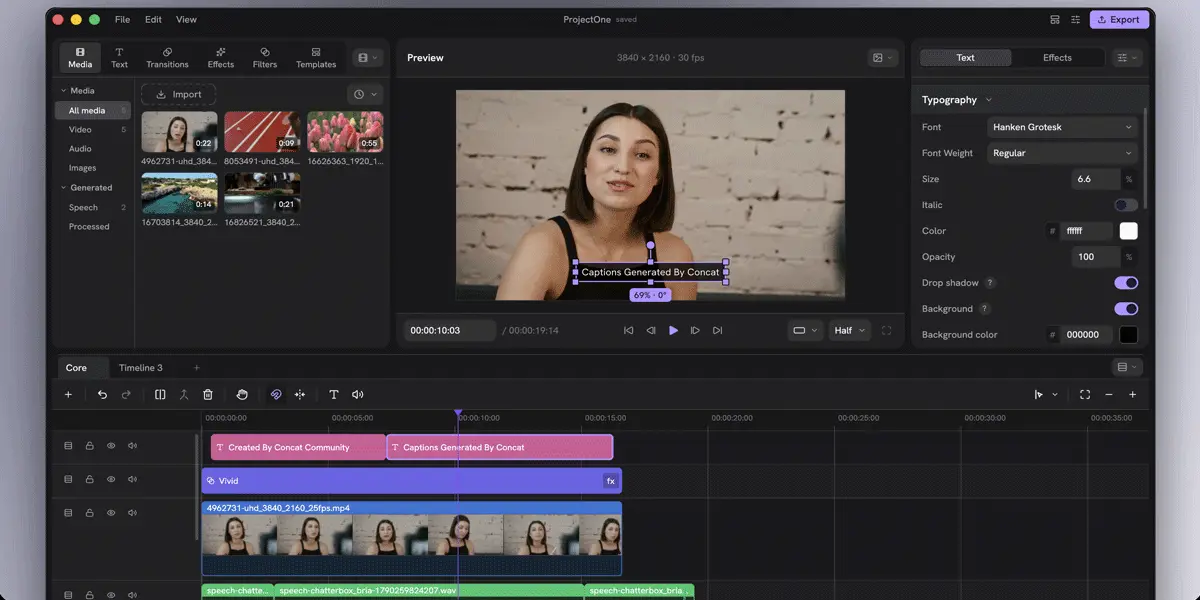1200x600 pixels.
Task: Click the Export button
Action: 1118,19
